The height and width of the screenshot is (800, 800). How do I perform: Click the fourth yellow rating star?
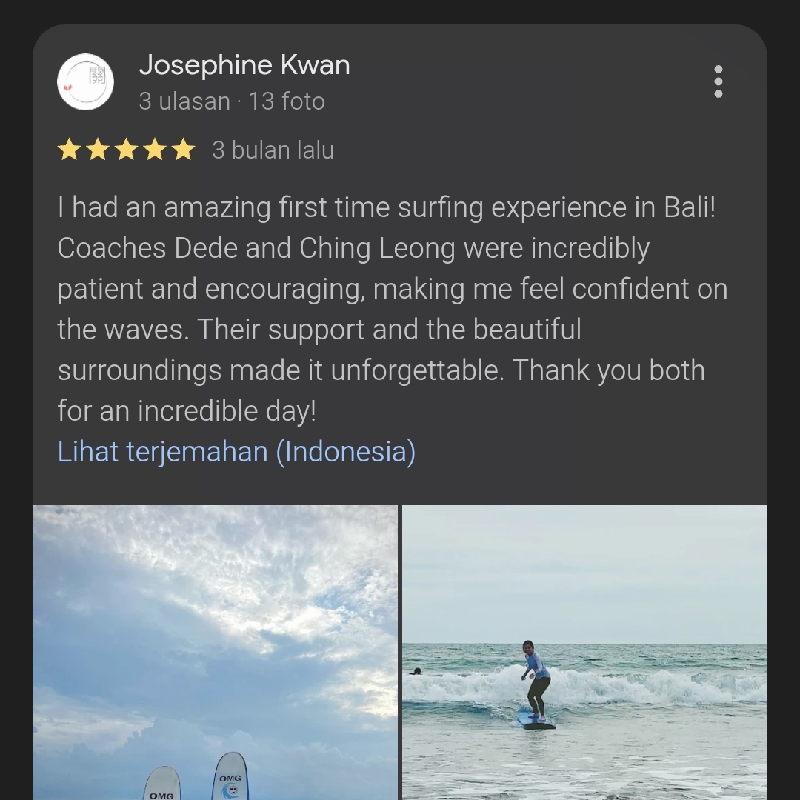(155, 150)
